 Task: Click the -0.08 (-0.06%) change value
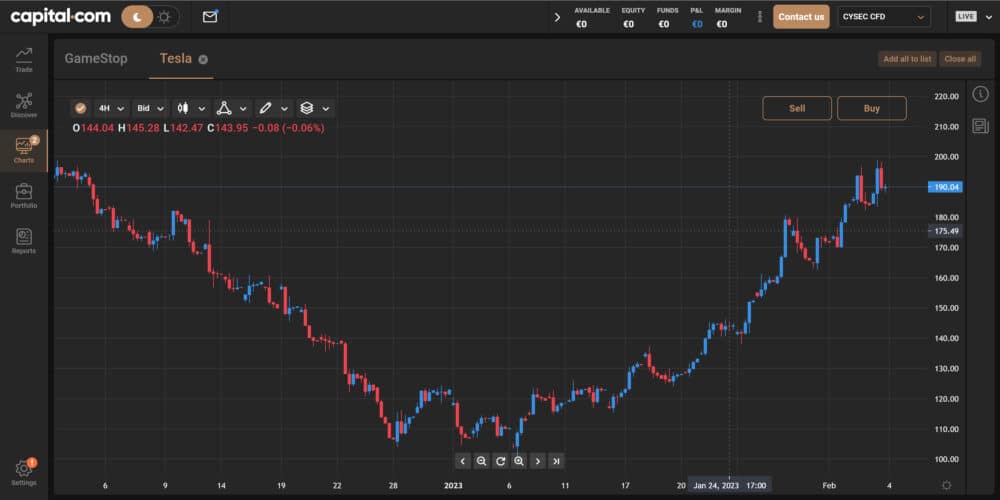[x=288, y=128]
